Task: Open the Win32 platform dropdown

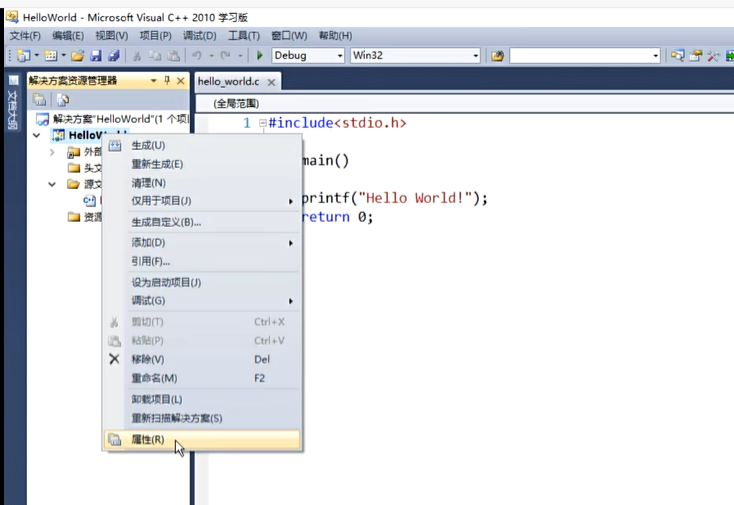Action: pos(476,56)
